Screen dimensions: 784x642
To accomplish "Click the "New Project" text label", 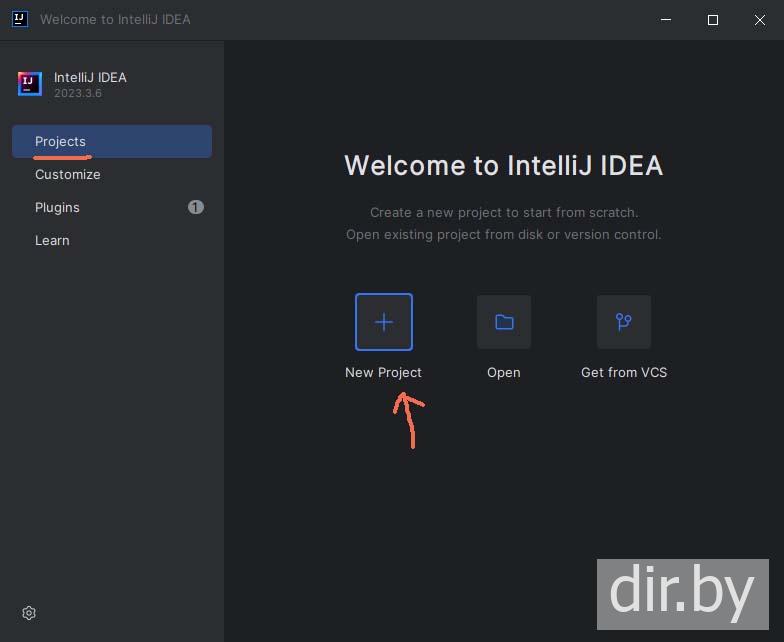I will click(383, 372).
